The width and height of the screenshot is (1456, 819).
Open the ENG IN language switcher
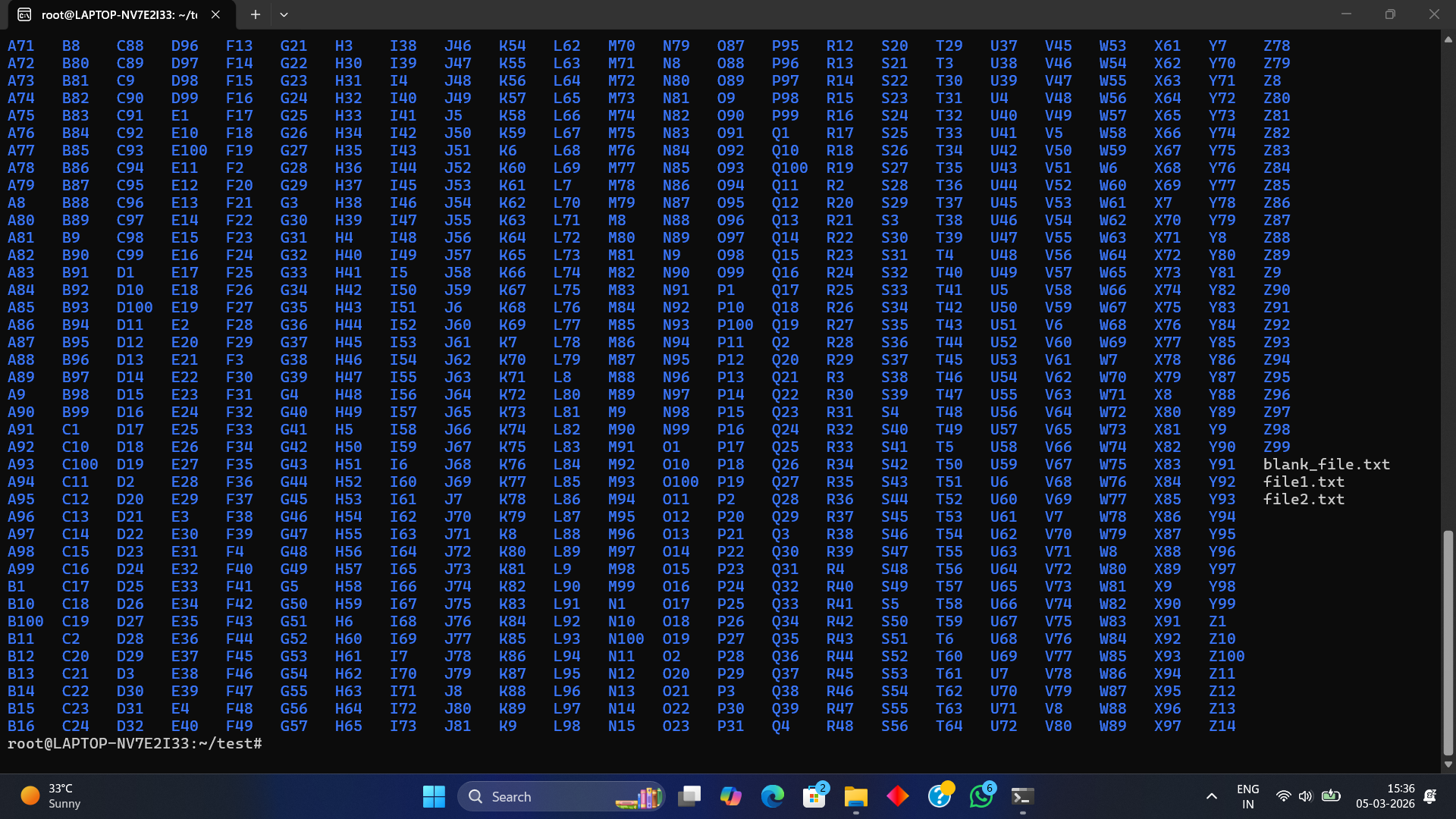click(x=1247, y=796)
